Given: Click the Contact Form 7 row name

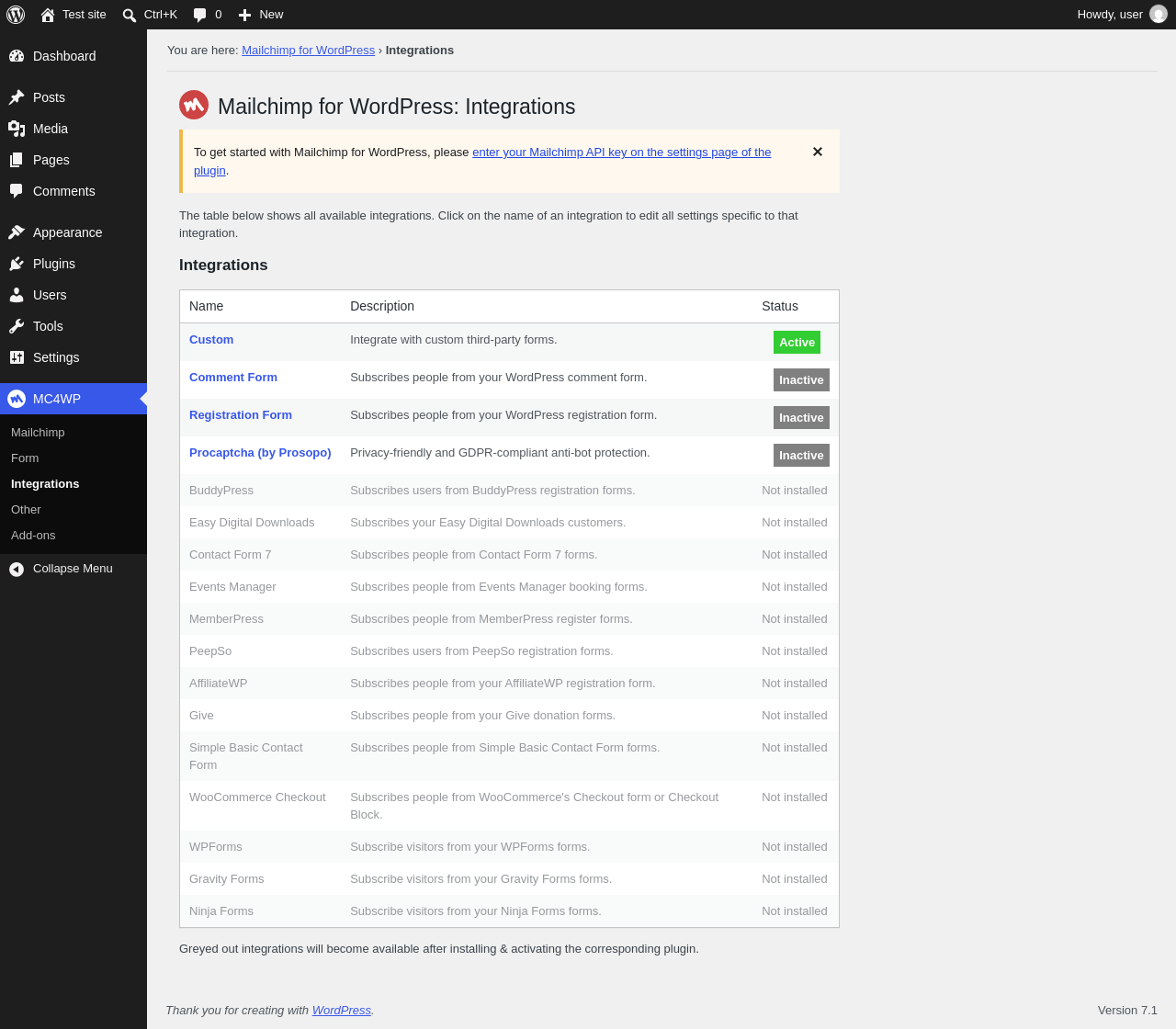Looking at the screenshot, I should tap(231, 555).
